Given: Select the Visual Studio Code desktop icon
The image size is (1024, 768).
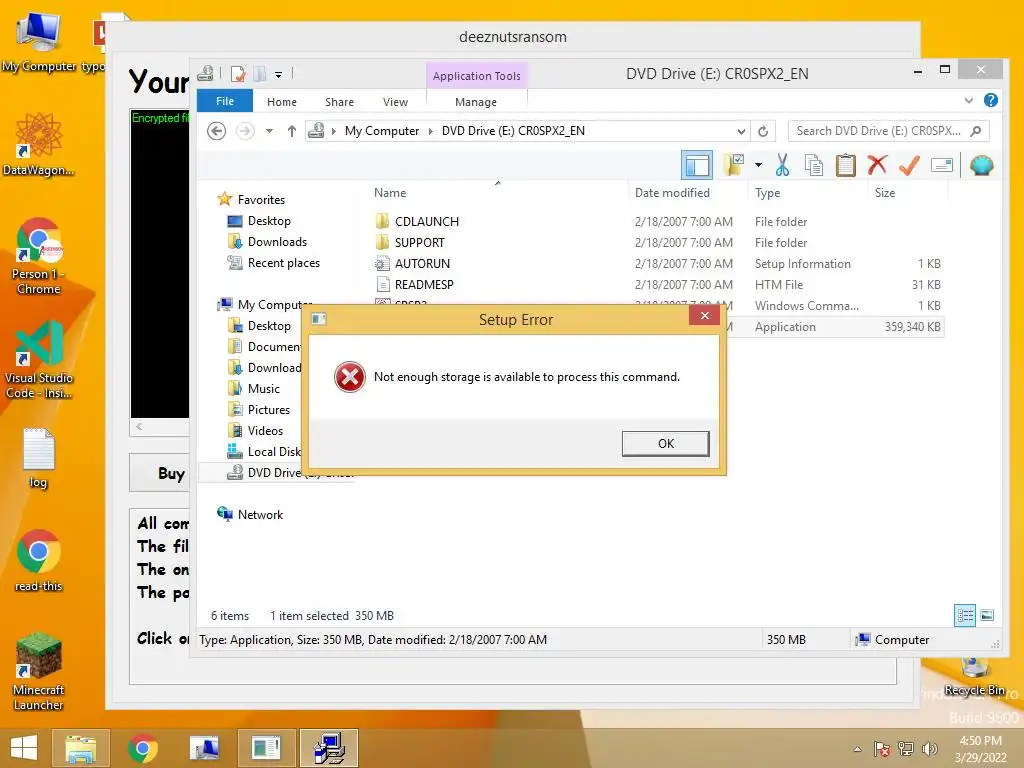Looking at the screenshot, I should 39,359.
